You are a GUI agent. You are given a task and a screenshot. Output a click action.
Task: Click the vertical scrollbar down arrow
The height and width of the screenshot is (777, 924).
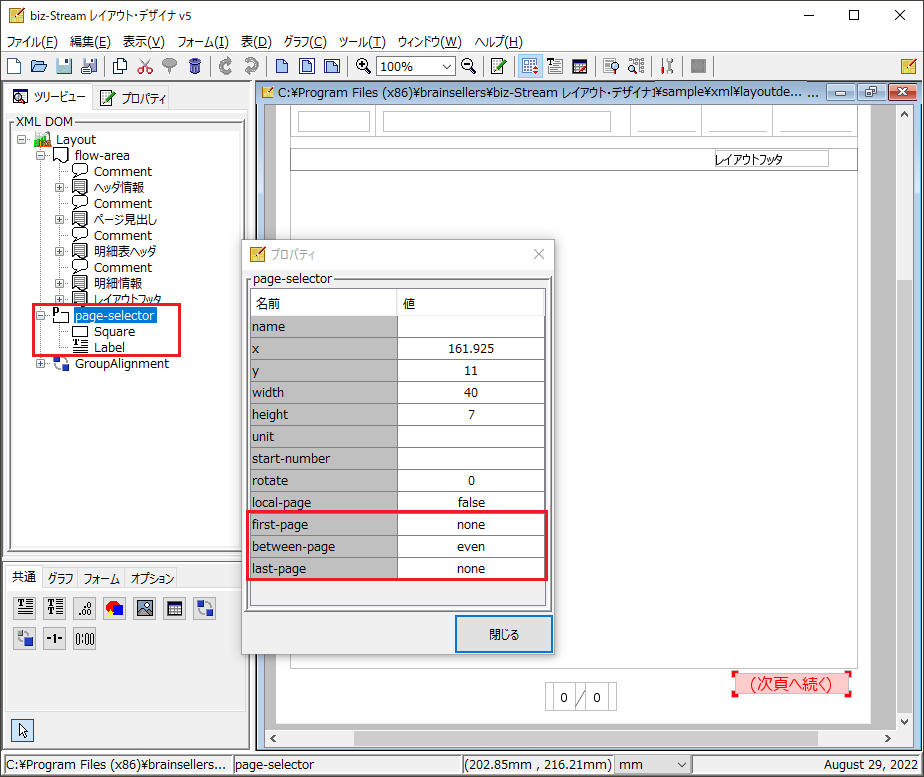click(x=905, y=722)
